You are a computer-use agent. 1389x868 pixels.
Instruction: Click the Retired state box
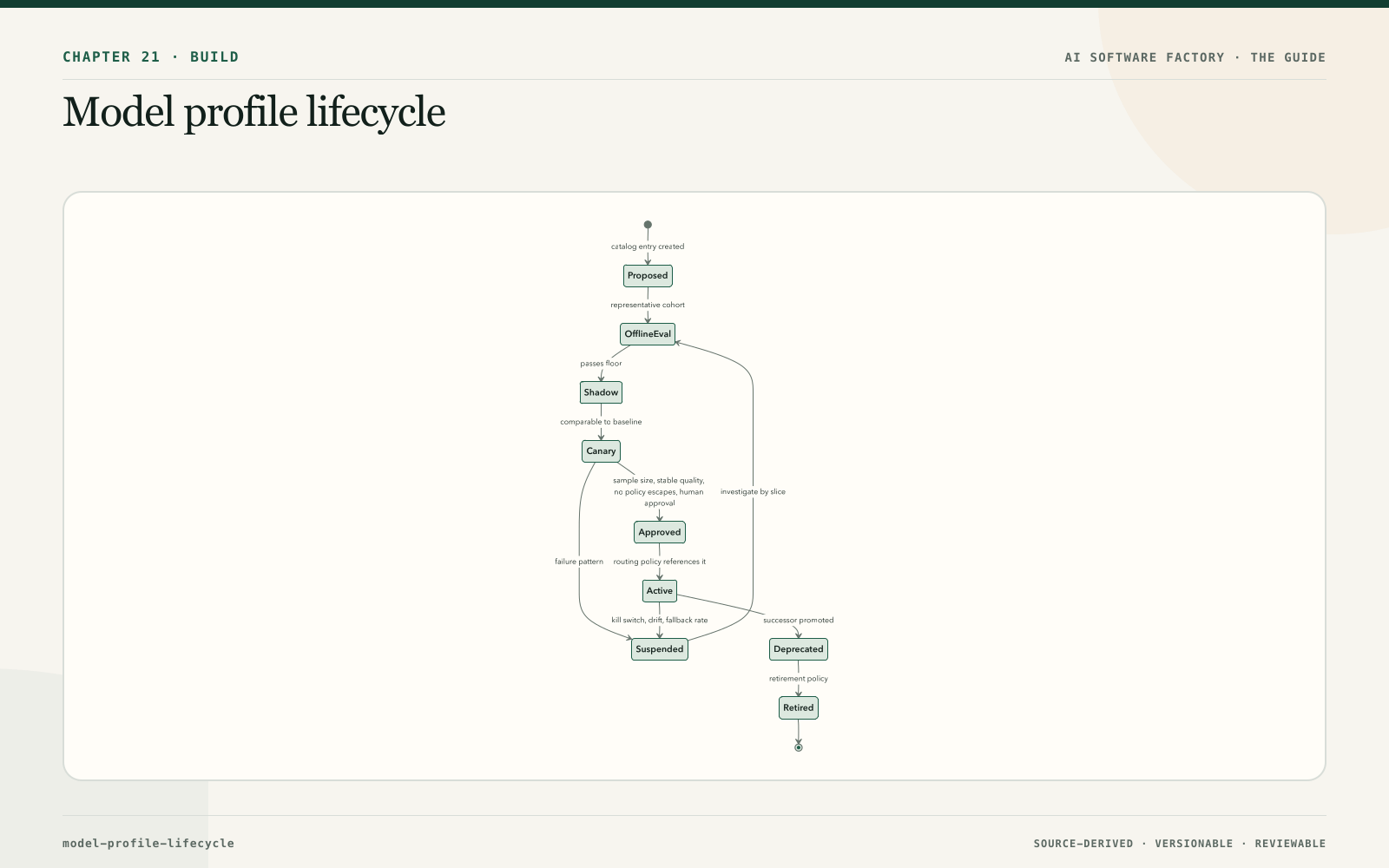point(799,708)
